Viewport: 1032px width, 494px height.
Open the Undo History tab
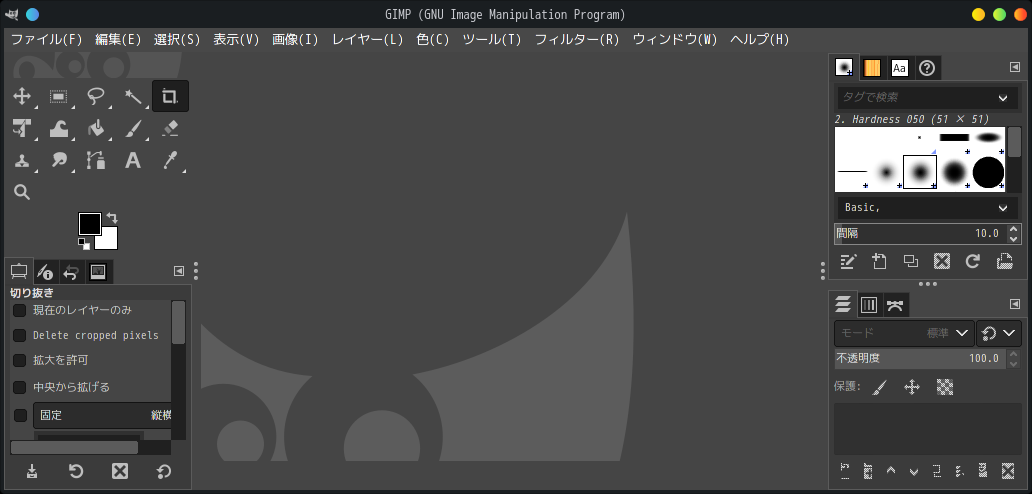[71, 271]
